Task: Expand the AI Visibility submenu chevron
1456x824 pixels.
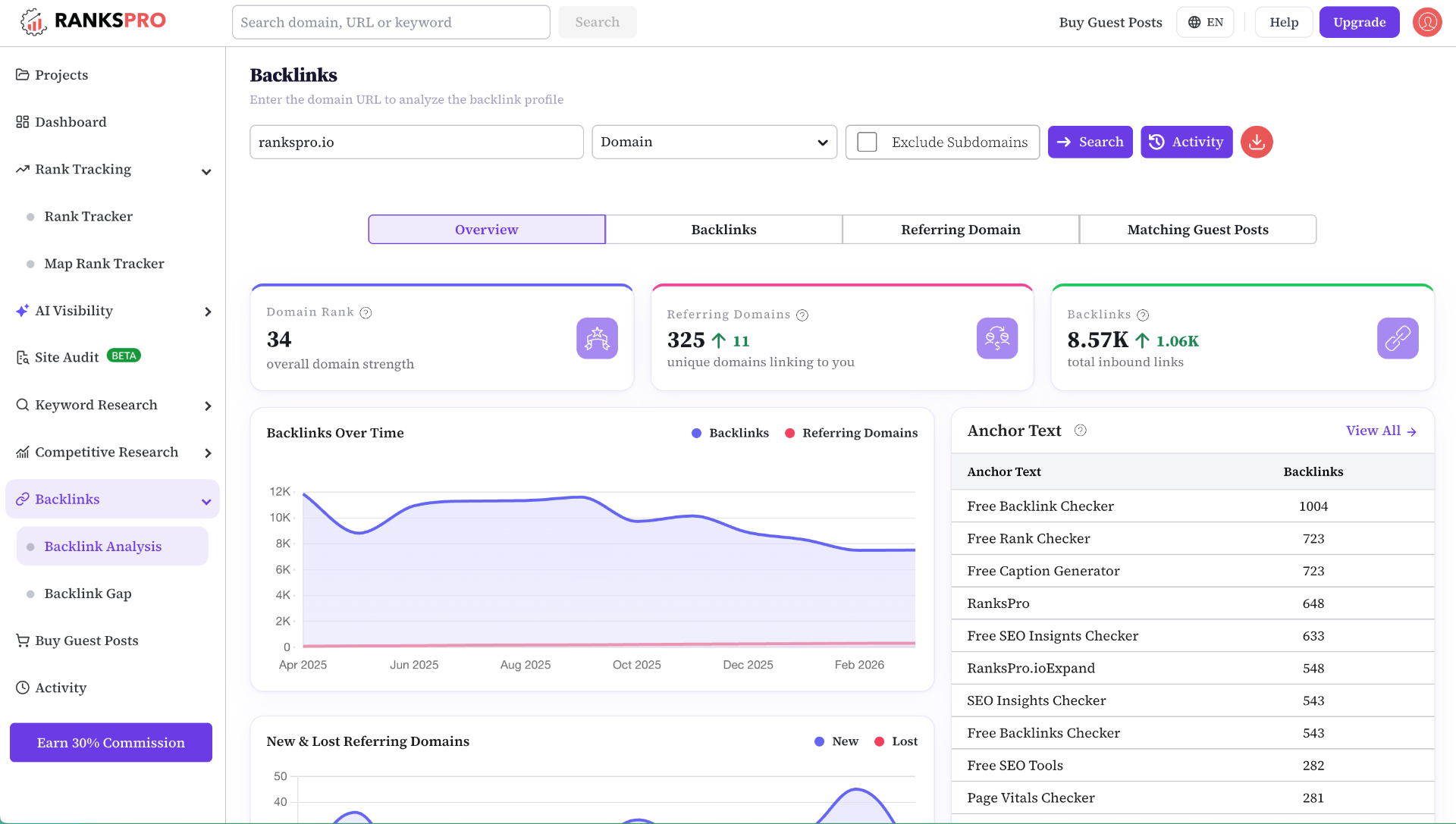Action: click(x=208, y=312)
